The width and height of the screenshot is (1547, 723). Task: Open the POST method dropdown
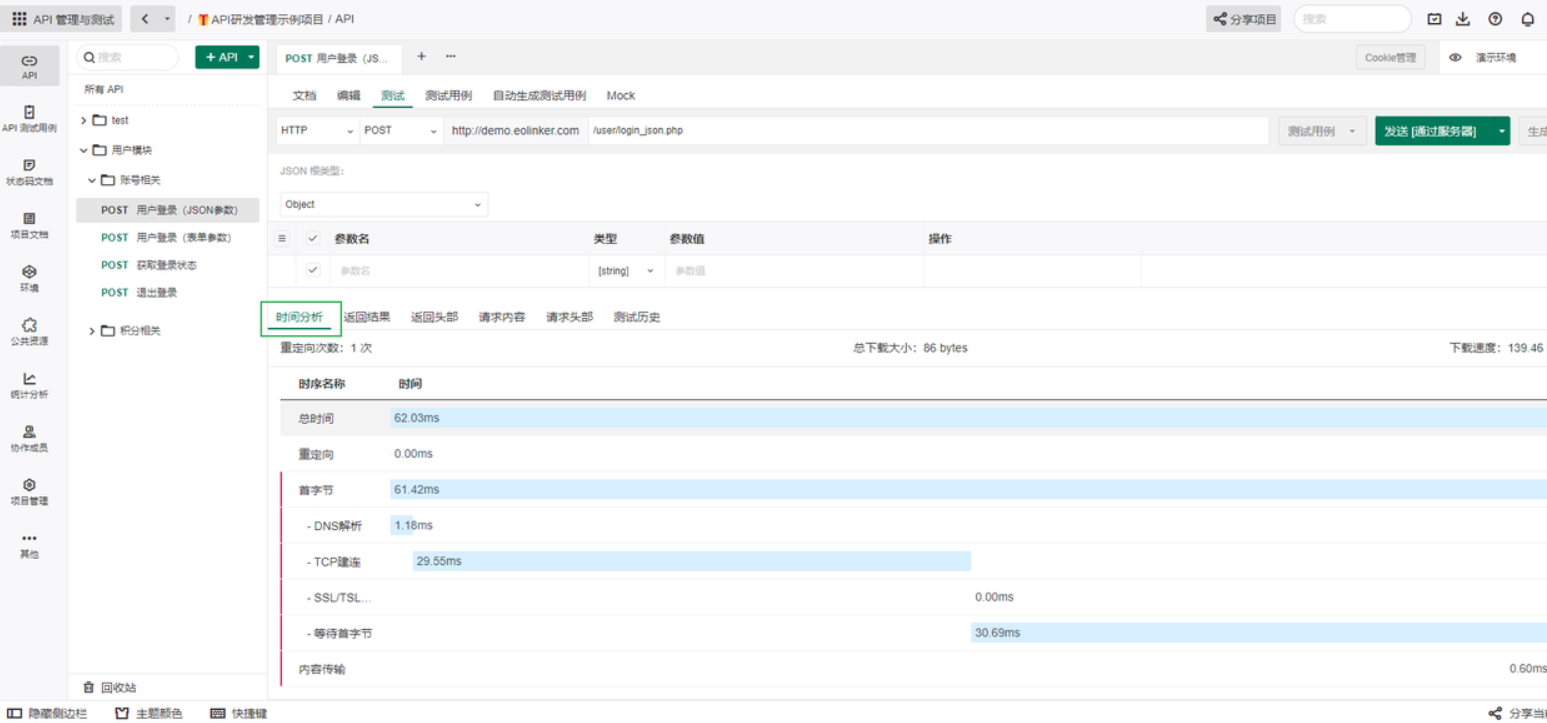400,131
